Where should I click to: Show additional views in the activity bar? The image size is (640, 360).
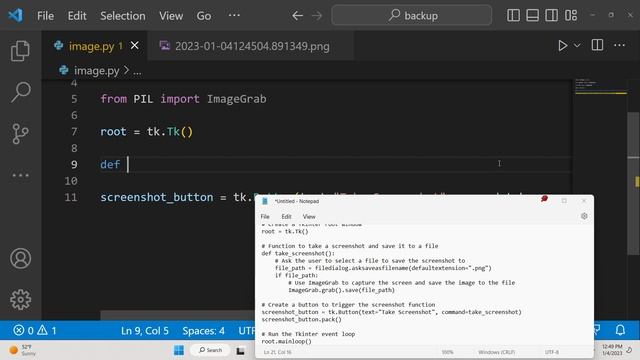pos(20,176)
